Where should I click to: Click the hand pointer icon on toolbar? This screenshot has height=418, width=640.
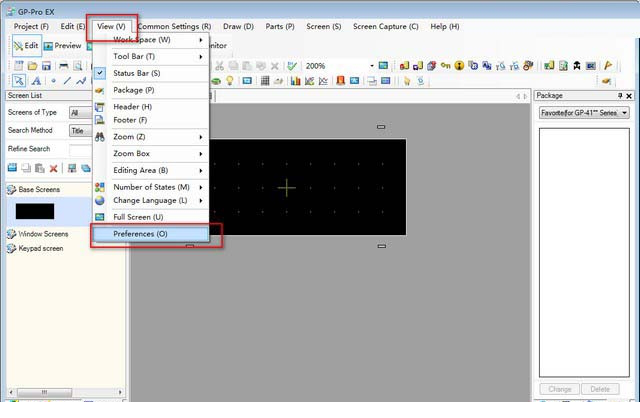(407, 81)
